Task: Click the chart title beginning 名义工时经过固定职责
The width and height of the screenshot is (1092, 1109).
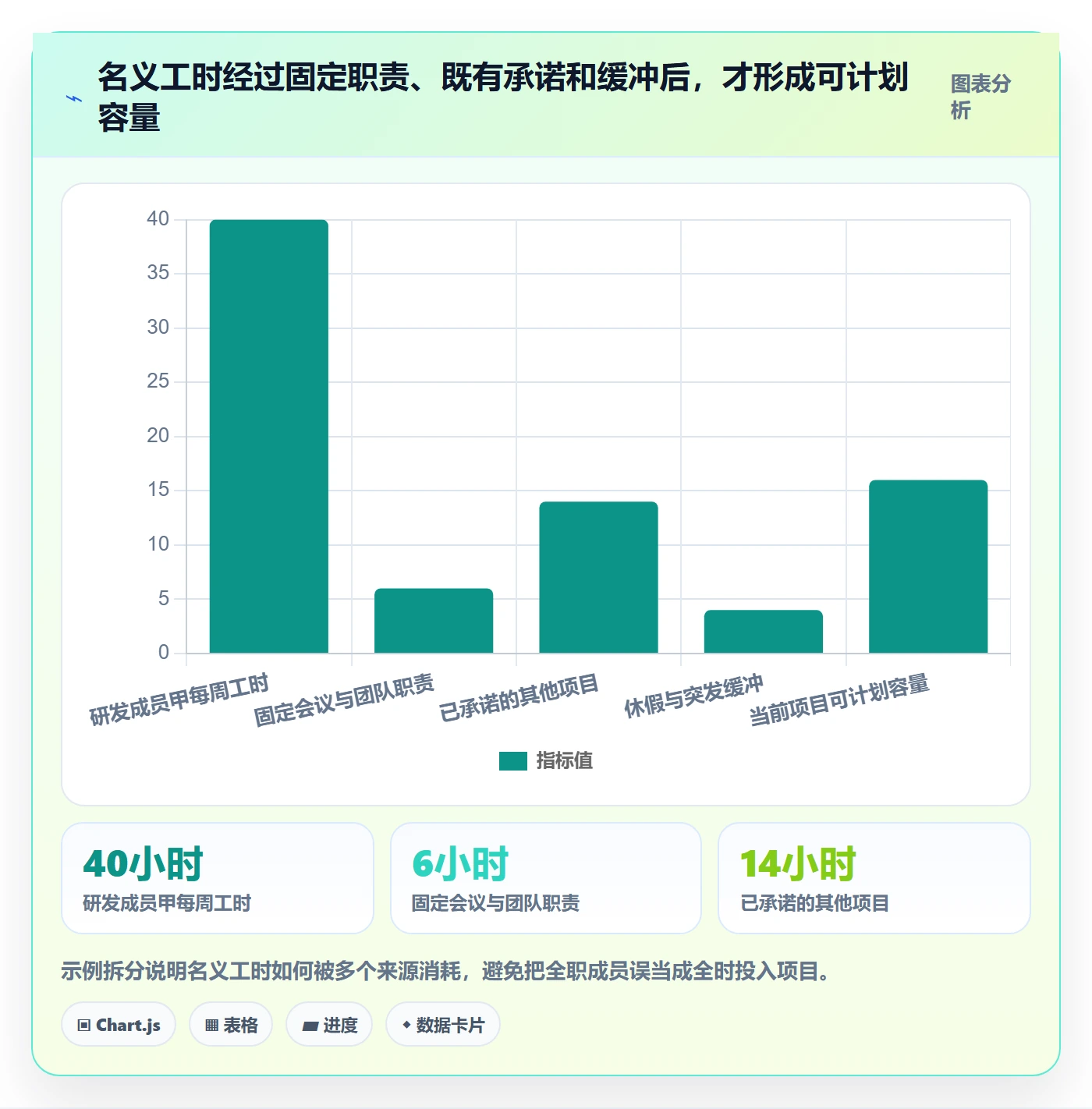Action: pyautogui.click(x=503, y=97)
